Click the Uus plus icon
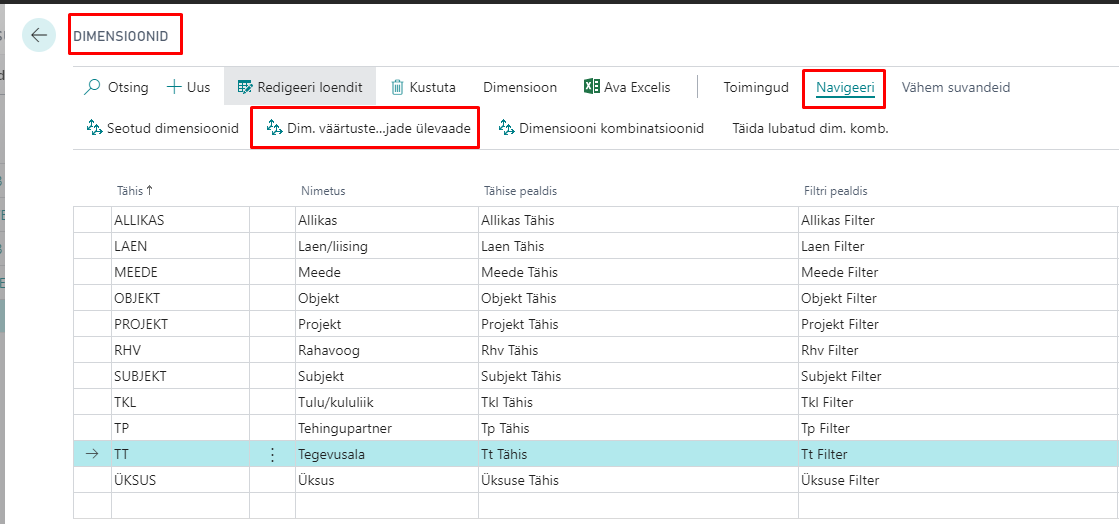 (x=174, y=88)
